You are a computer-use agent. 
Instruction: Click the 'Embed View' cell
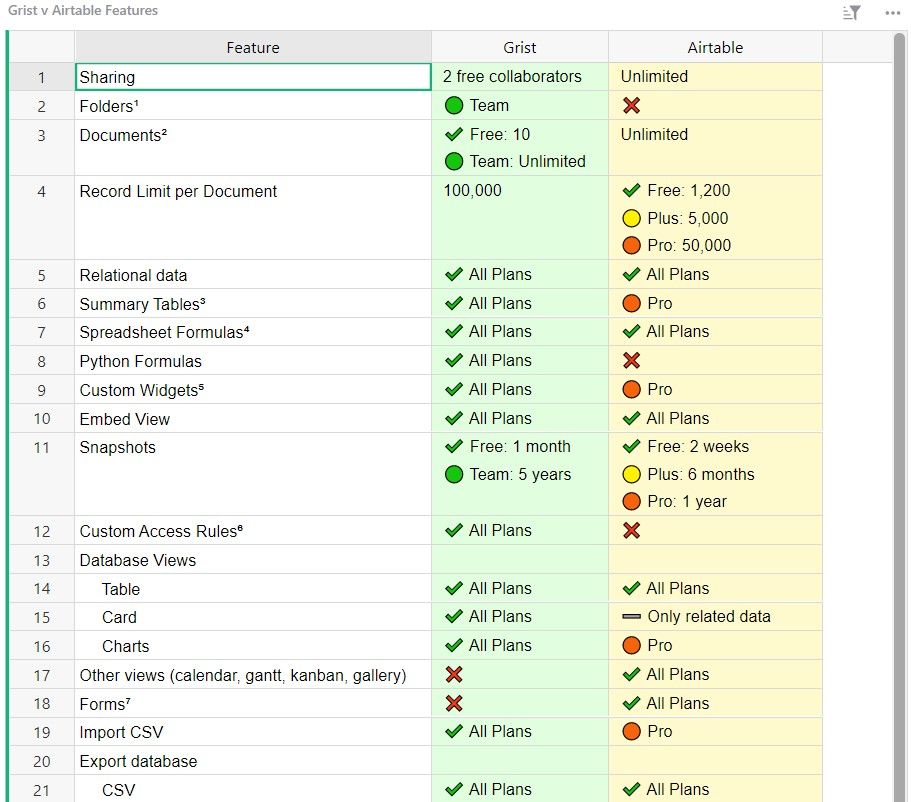click(x=253, y=418)
